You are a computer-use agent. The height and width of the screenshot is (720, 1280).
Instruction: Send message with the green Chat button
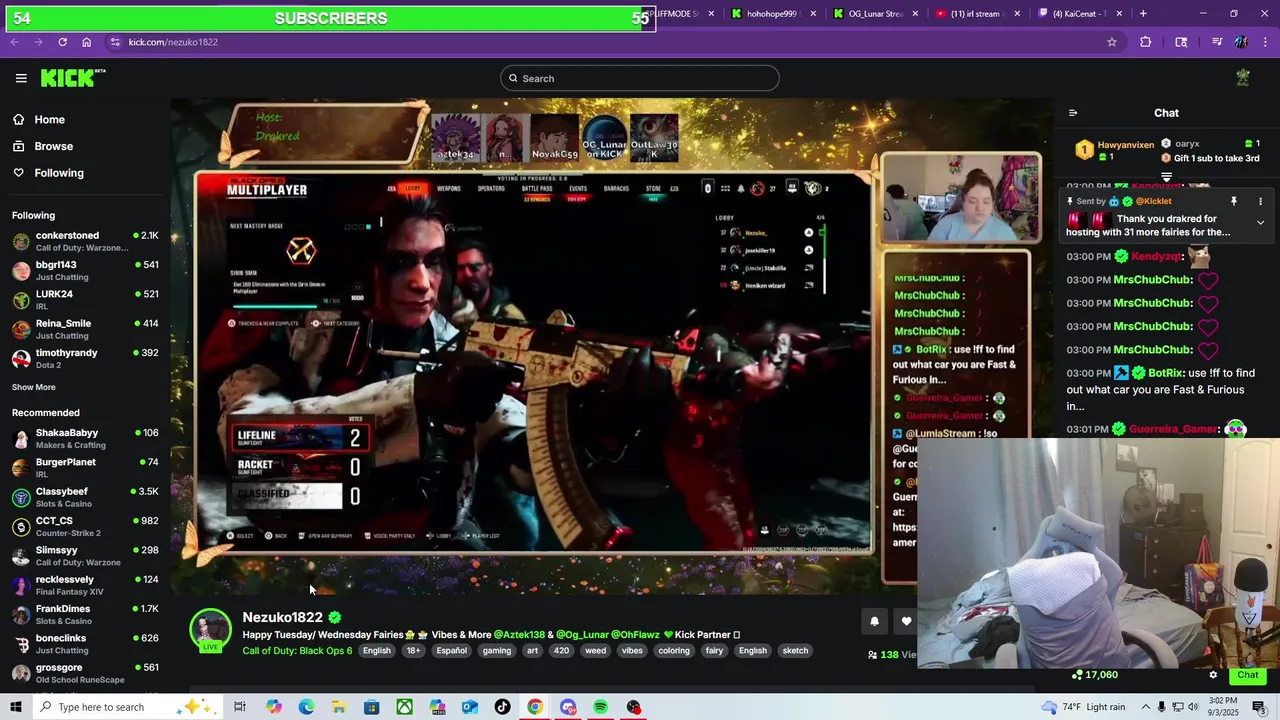pyautogui.click(x=1248, y=675)
